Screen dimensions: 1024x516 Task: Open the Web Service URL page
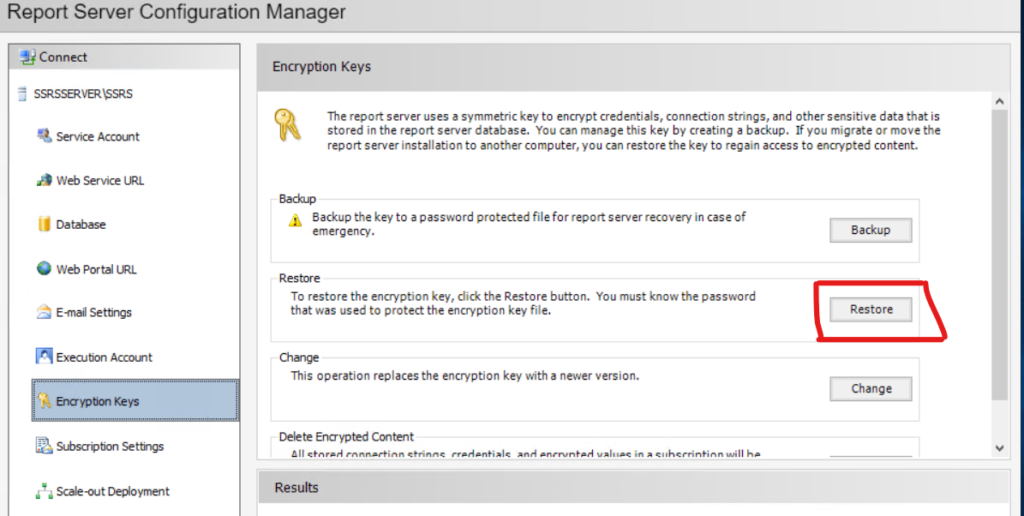(x=100, y=181)
